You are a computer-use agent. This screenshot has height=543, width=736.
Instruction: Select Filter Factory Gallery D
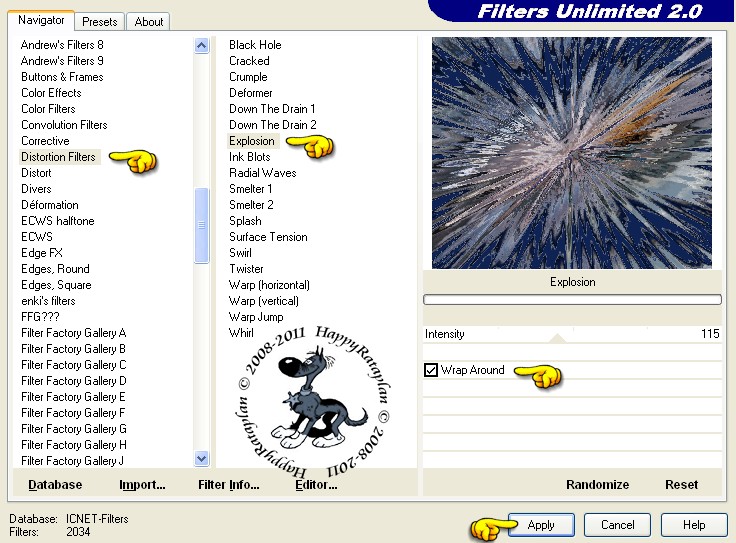(74, 381)
